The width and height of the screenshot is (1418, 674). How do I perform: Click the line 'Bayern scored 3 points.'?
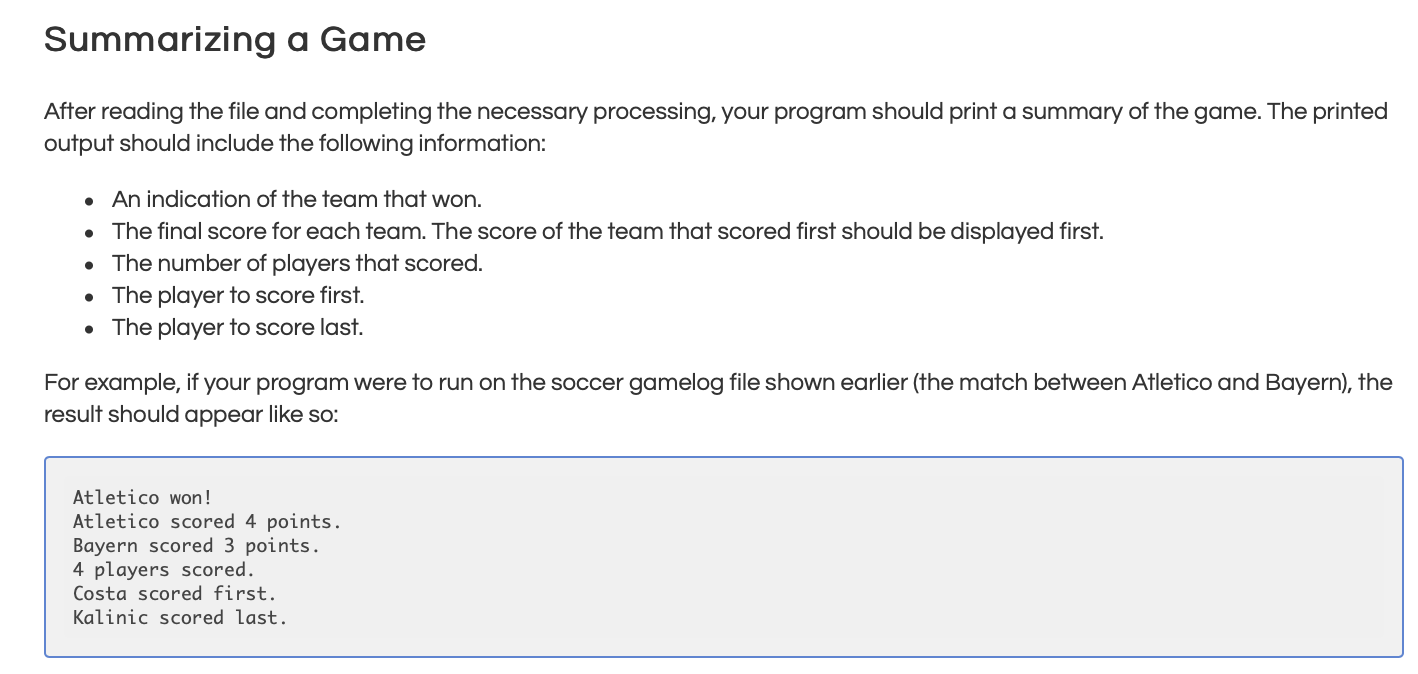click(197, 545)
